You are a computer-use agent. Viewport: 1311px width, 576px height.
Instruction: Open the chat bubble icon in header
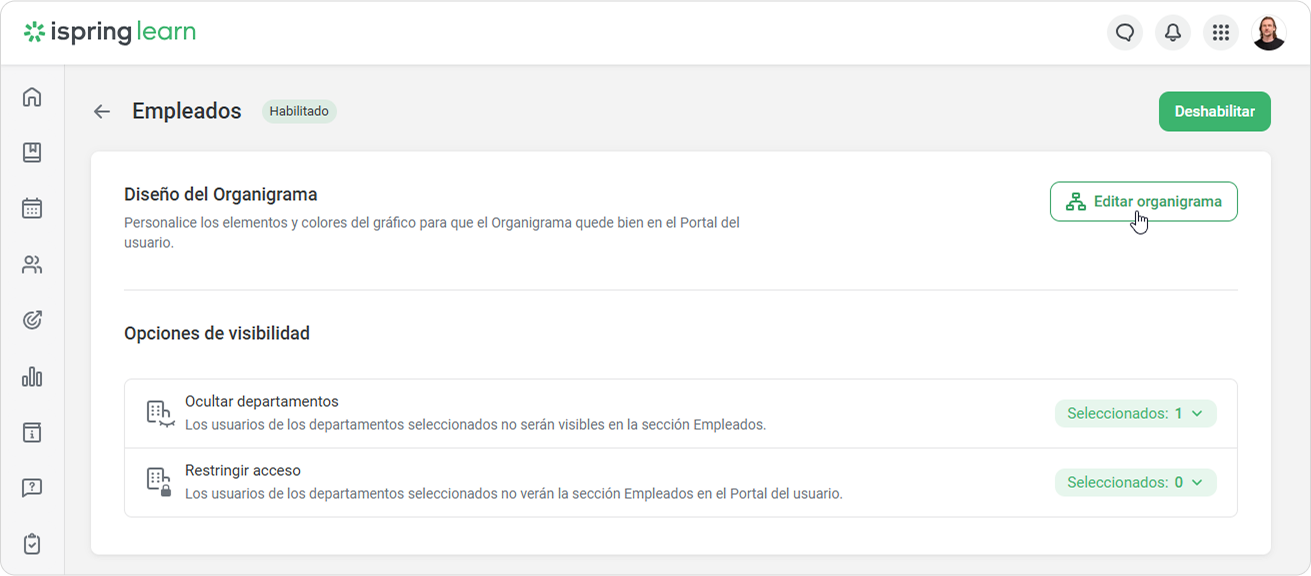click(x=1125, y=33)
